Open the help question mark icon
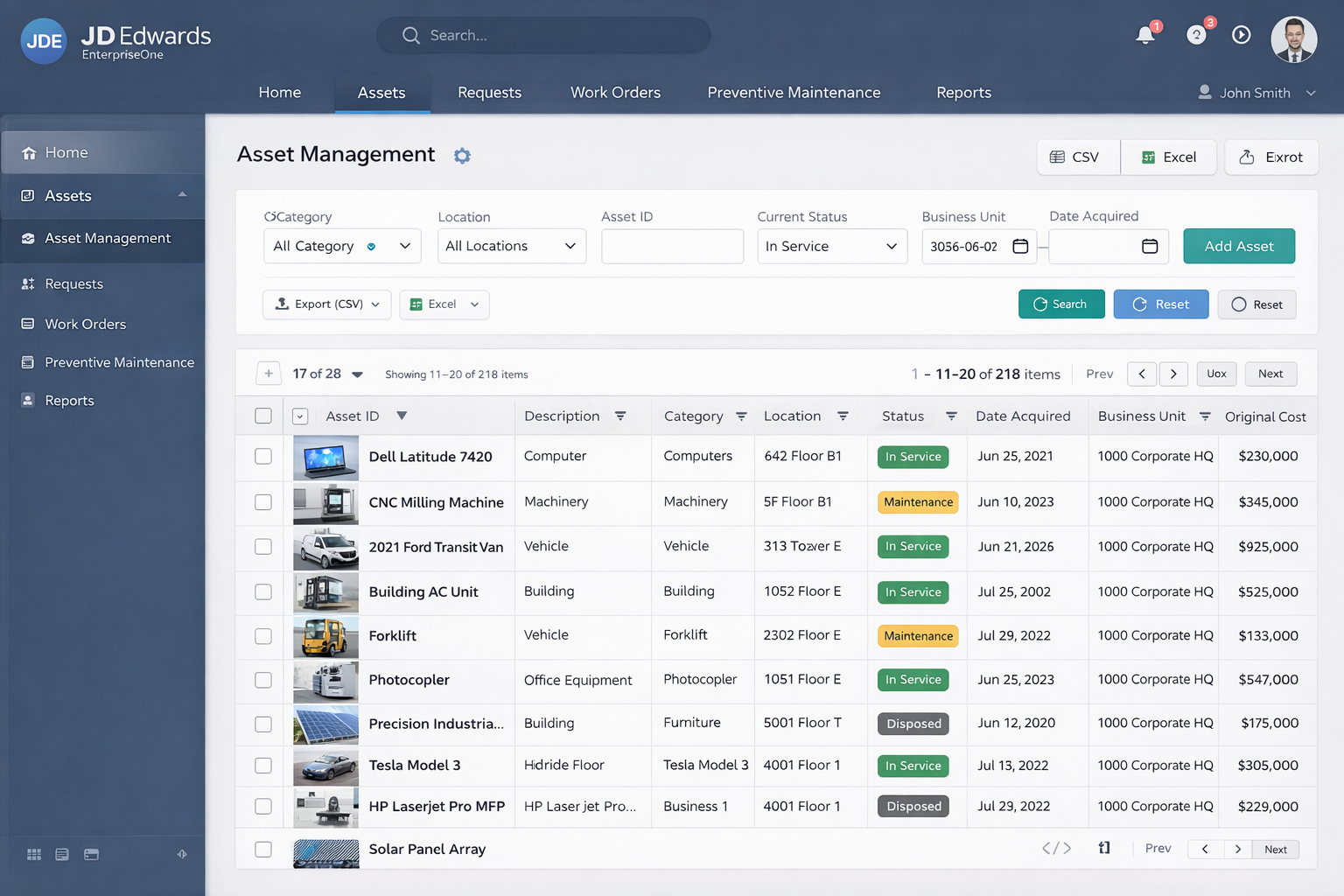 pyautogui.click(x=1196, y=35)
